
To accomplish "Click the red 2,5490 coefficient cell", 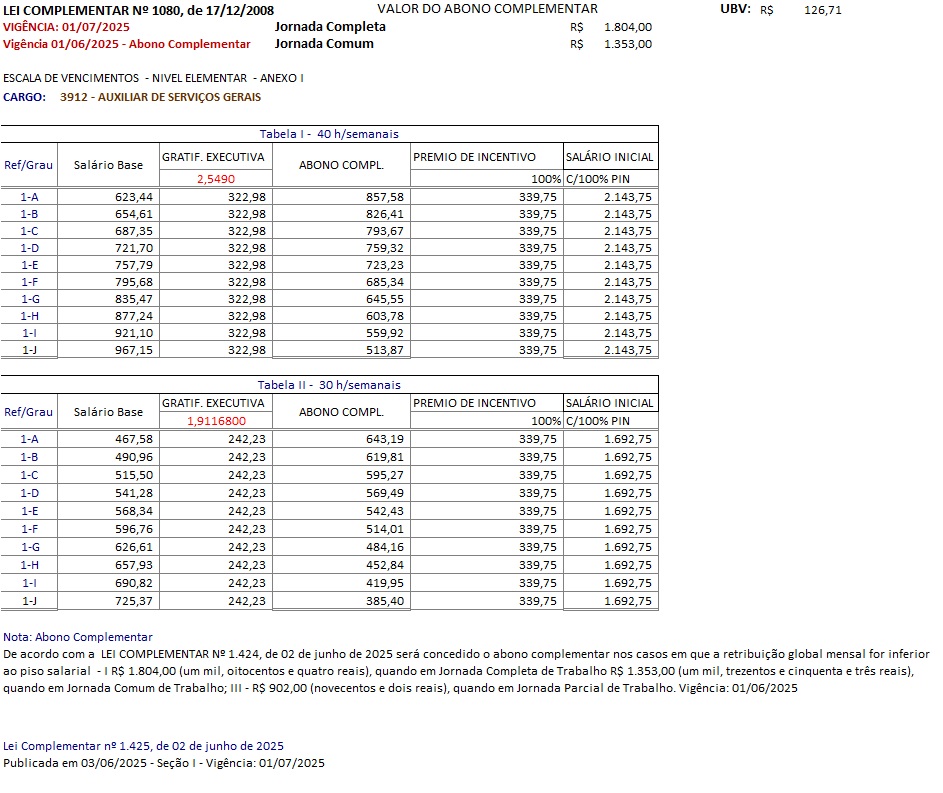I will pyautogui.click(x=215, y=178).
